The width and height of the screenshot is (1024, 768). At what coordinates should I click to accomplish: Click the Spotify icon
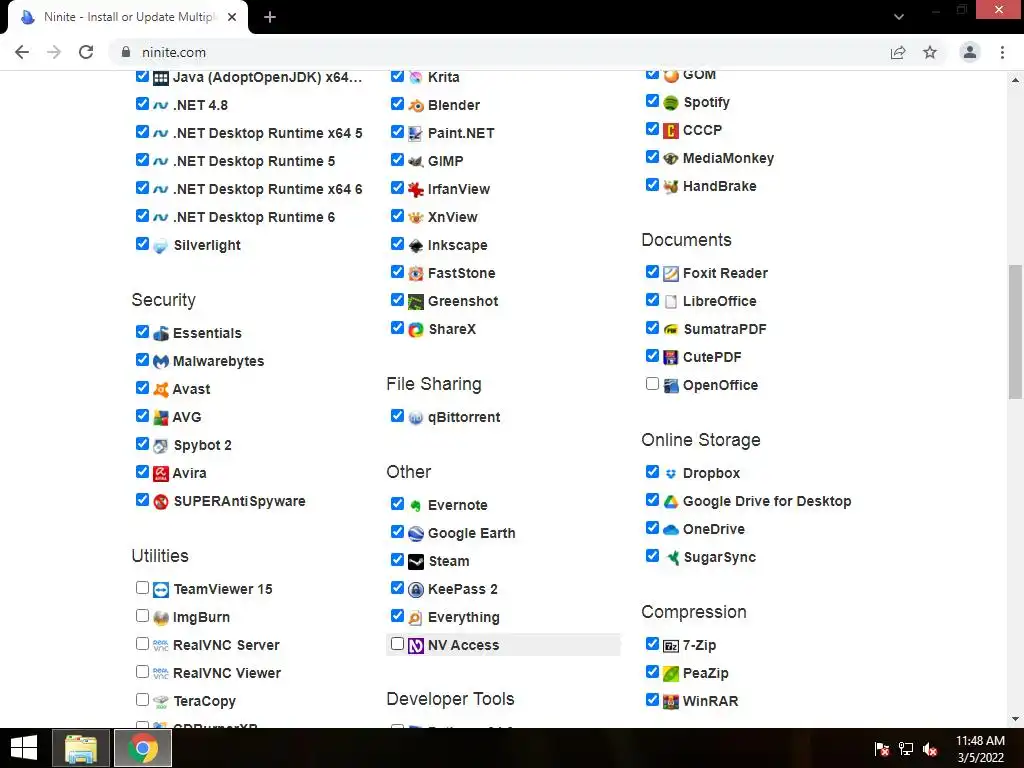click(671, 103)
